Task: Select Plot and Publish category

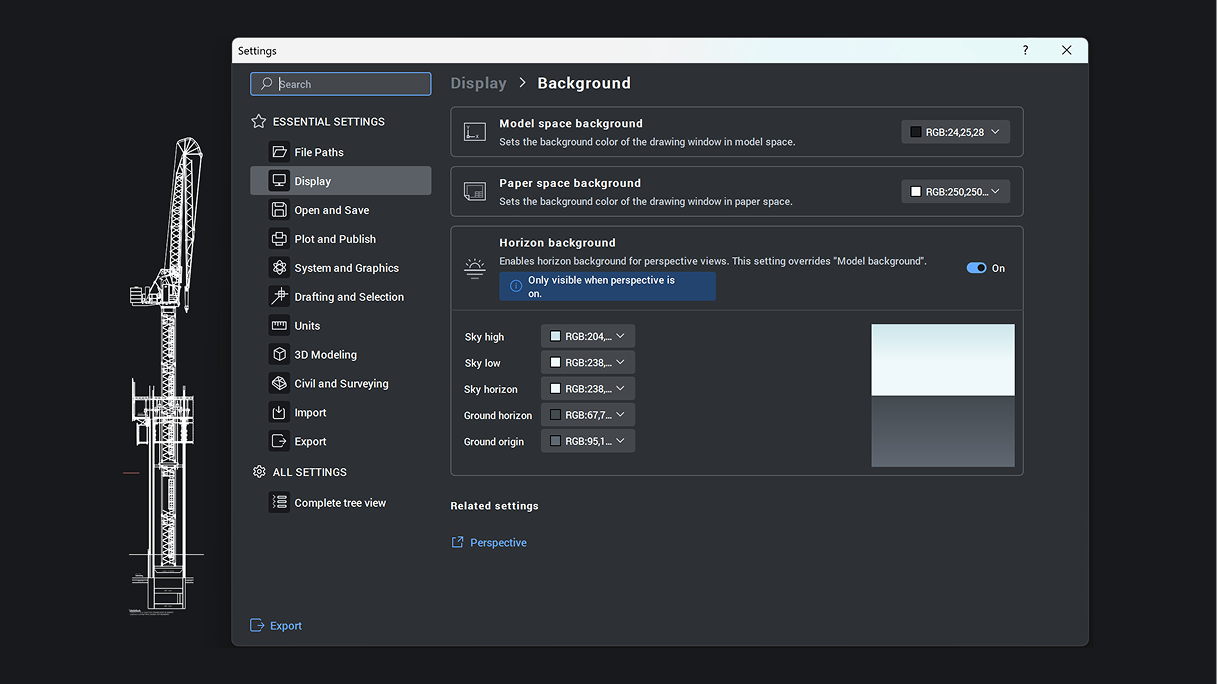Action: 341,239
